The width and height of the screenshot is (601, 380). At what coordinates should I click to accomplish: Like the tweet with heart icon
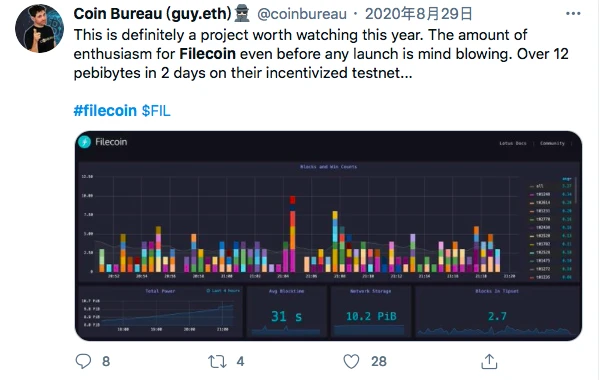pyautogui.click(x=351, y=361)
